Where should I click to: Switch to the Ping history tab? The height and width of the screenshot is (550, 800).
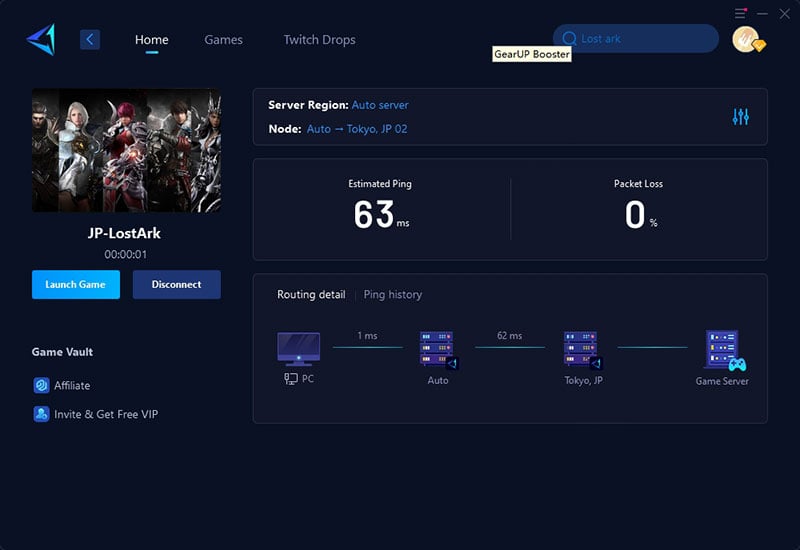point(393,294)
